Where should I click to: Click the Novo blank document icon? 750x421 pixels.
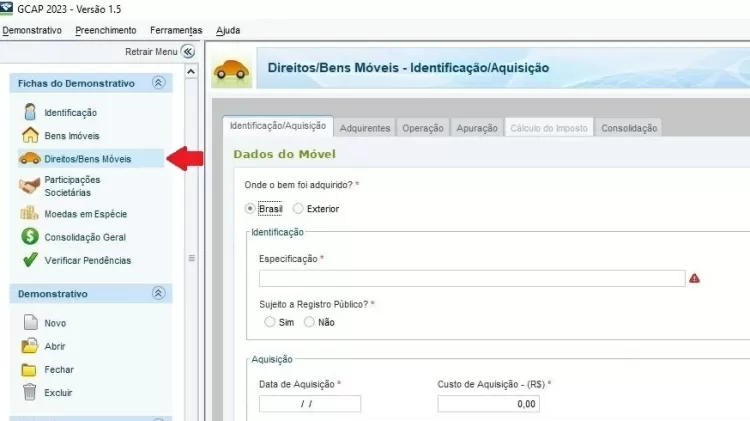coord(30,322)
